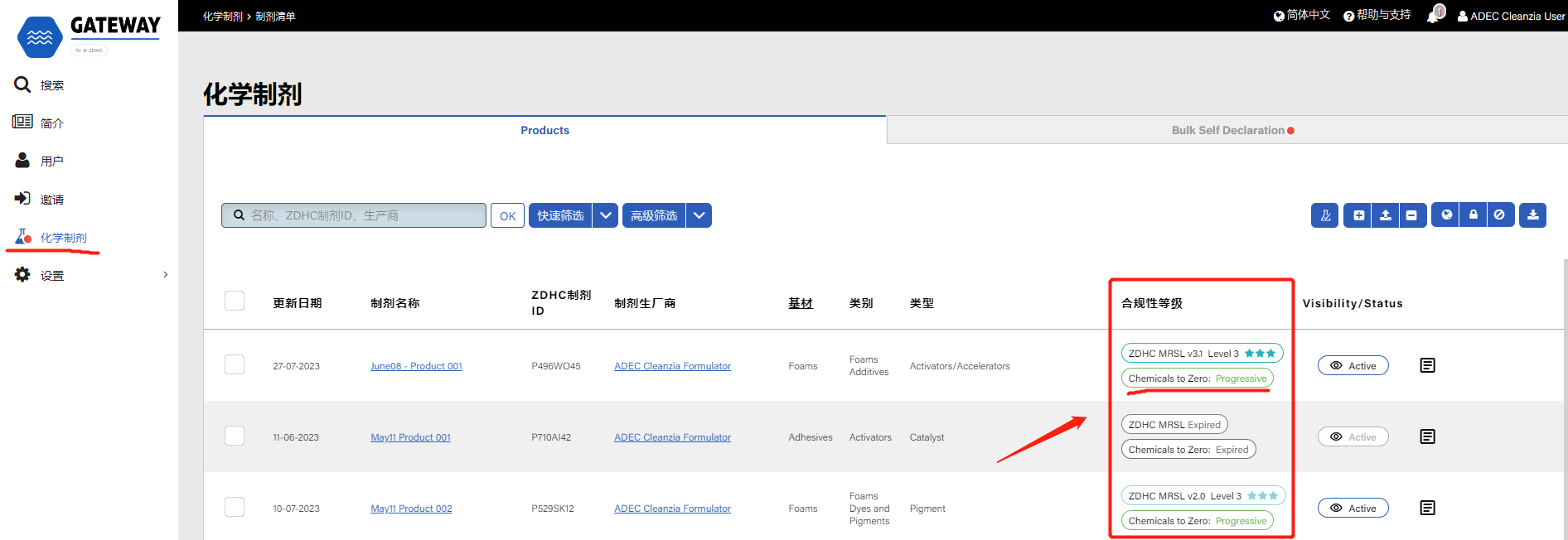Click the globe toolbar button
Screen dimensions: 1568x540
click(x=1446, y=215)
